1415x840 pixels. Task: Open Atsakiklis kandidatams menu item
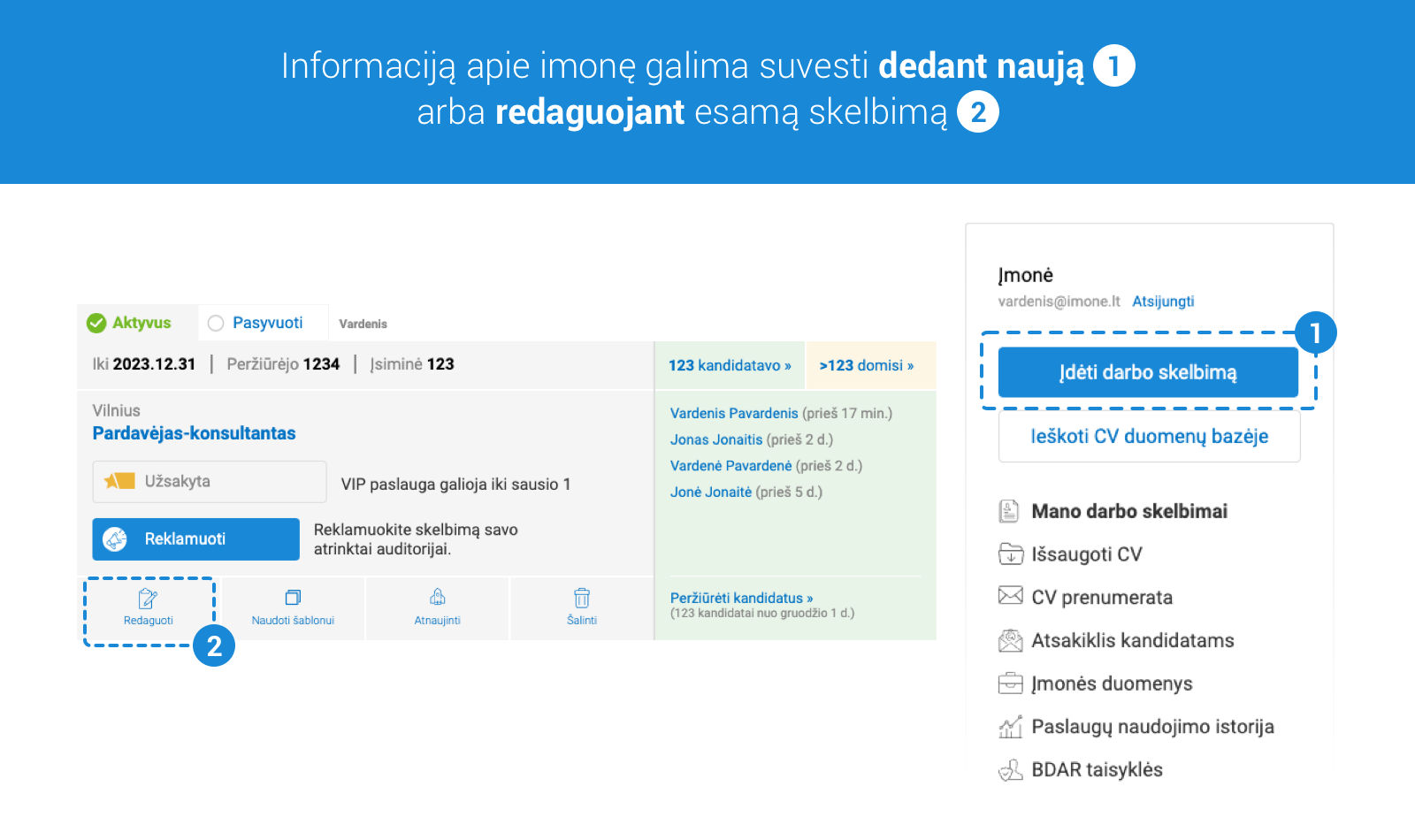(x=1132, y=640)
